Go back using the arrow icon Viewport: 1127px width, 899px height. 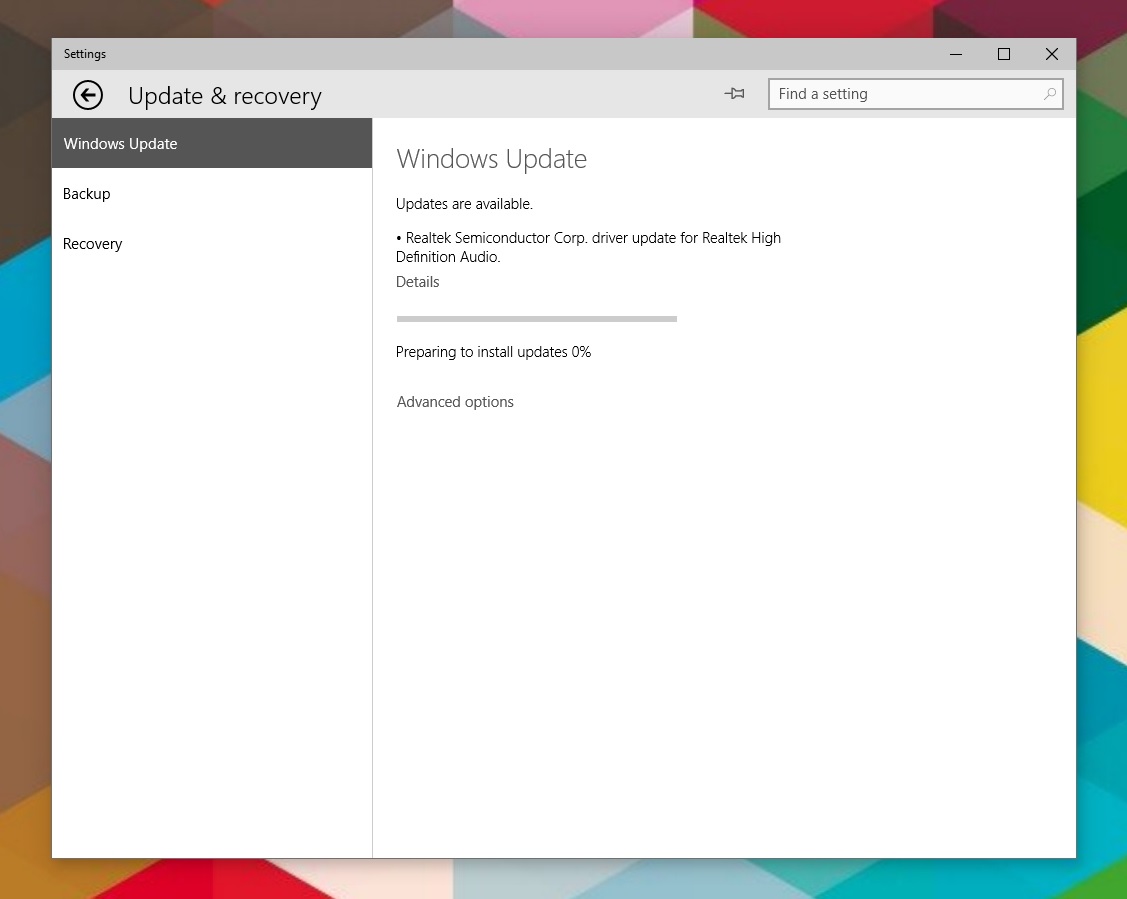click(88, 95)
